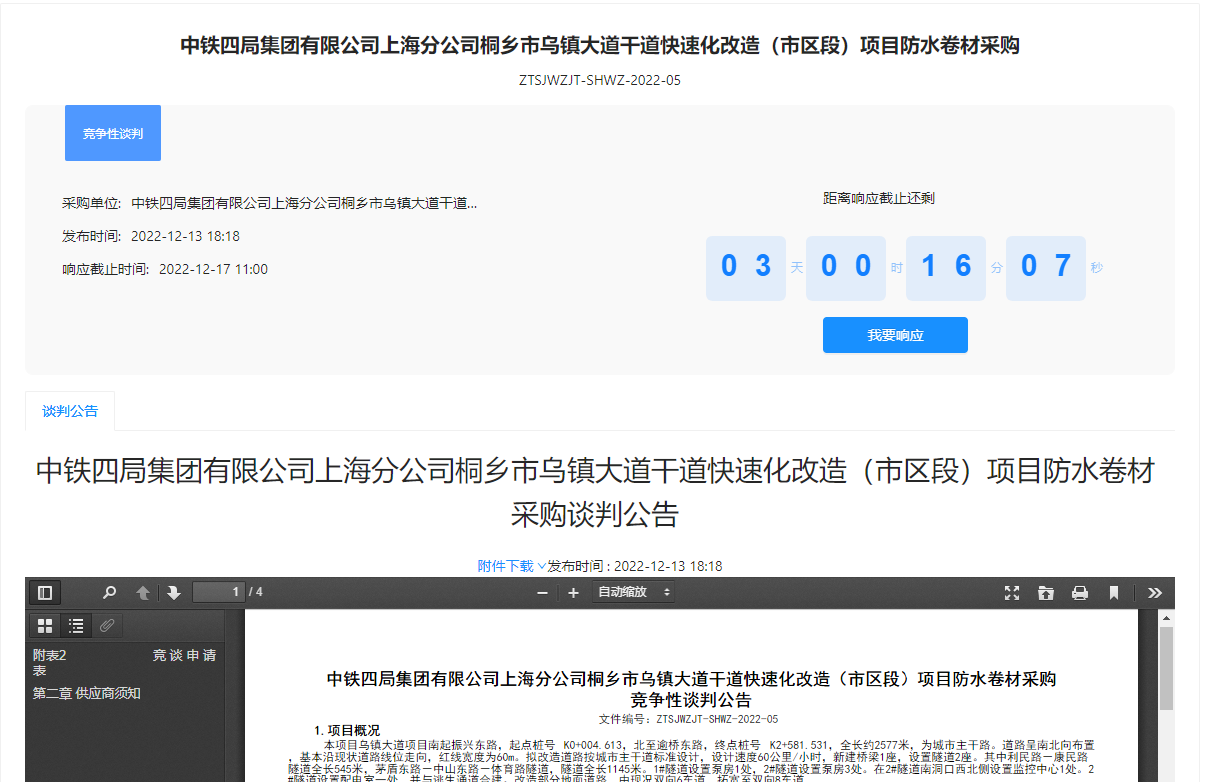
Task: Click the 距离响应截止还剩 label
Action: pyautogui.click(x=879, y=199)
